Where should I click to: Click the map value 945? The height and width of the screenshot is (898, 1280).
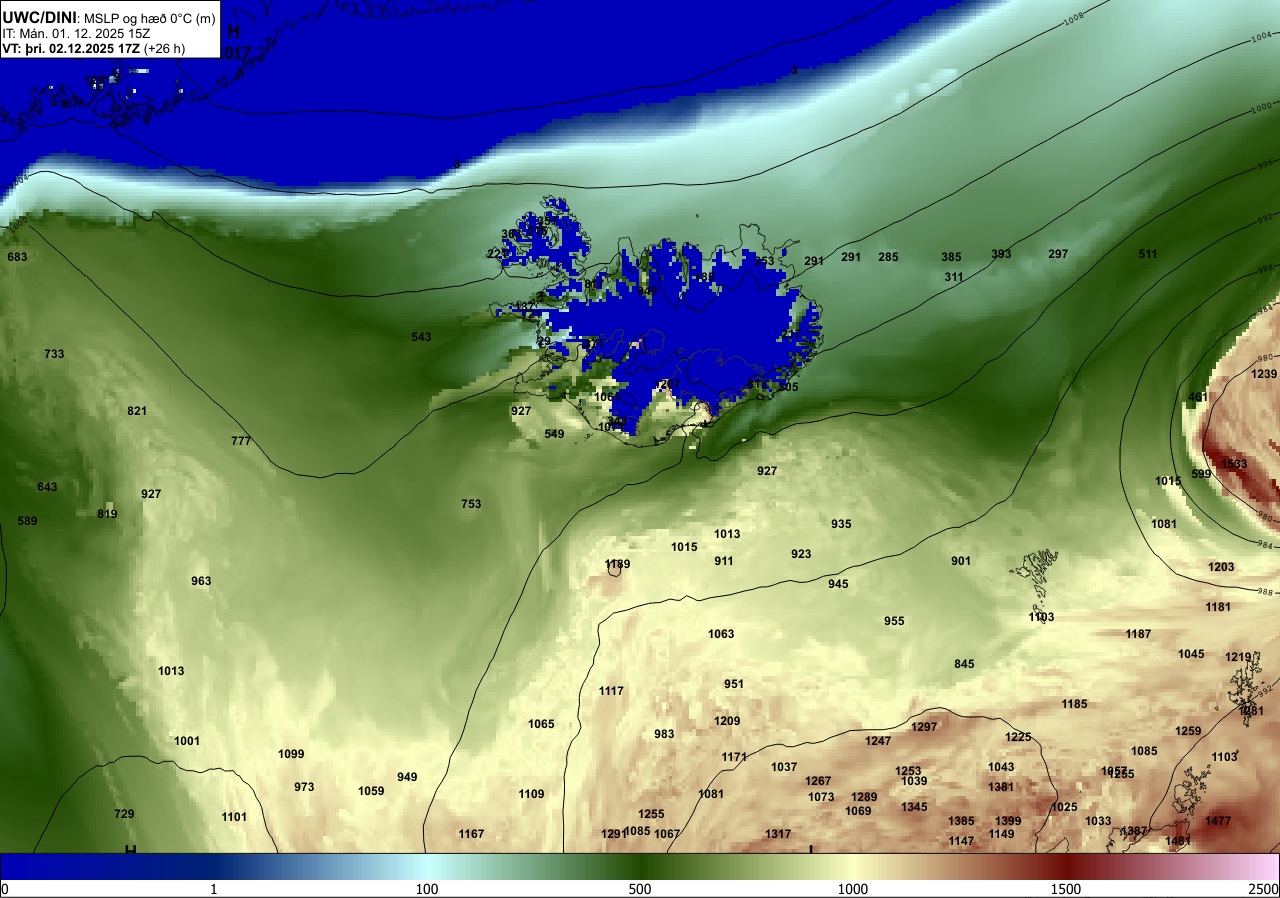click(x=838, y=584)
